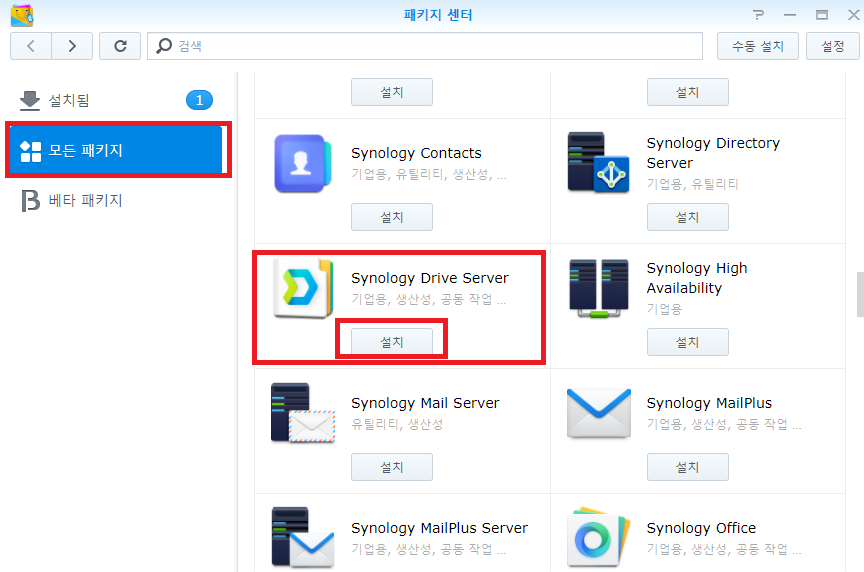The width and height of the screenshot is (864, 572).
Task: Click the Synology Drive Server icon
Action: pos(303,288)
